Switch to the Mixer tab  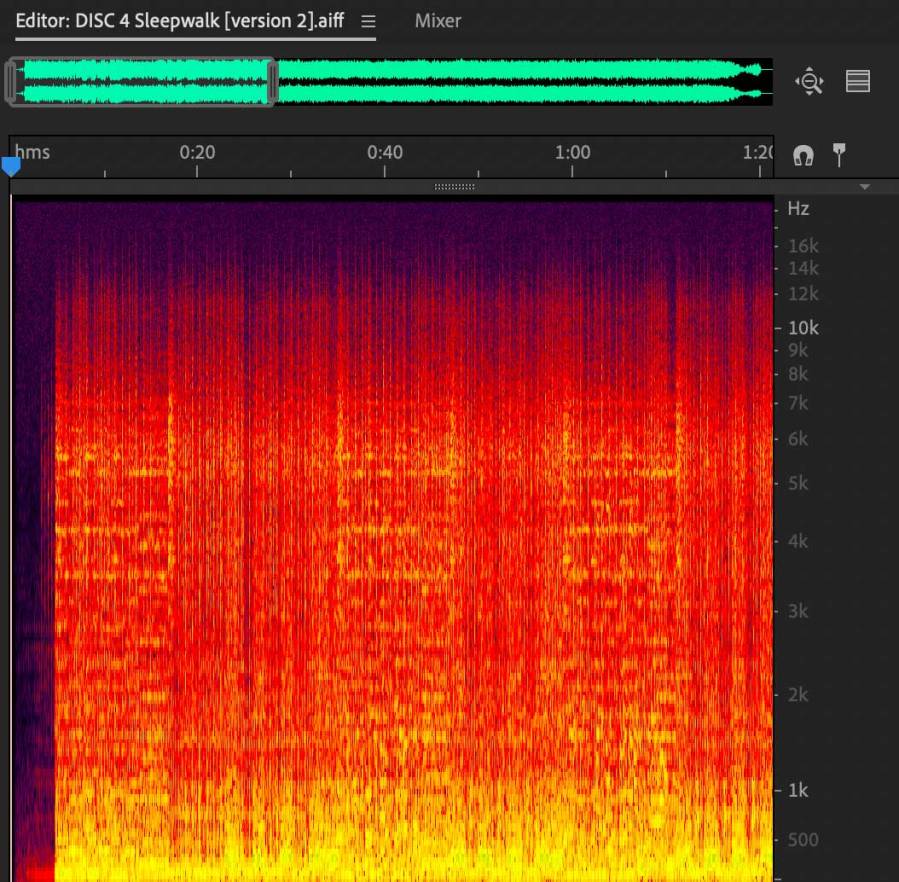(438, 21)
